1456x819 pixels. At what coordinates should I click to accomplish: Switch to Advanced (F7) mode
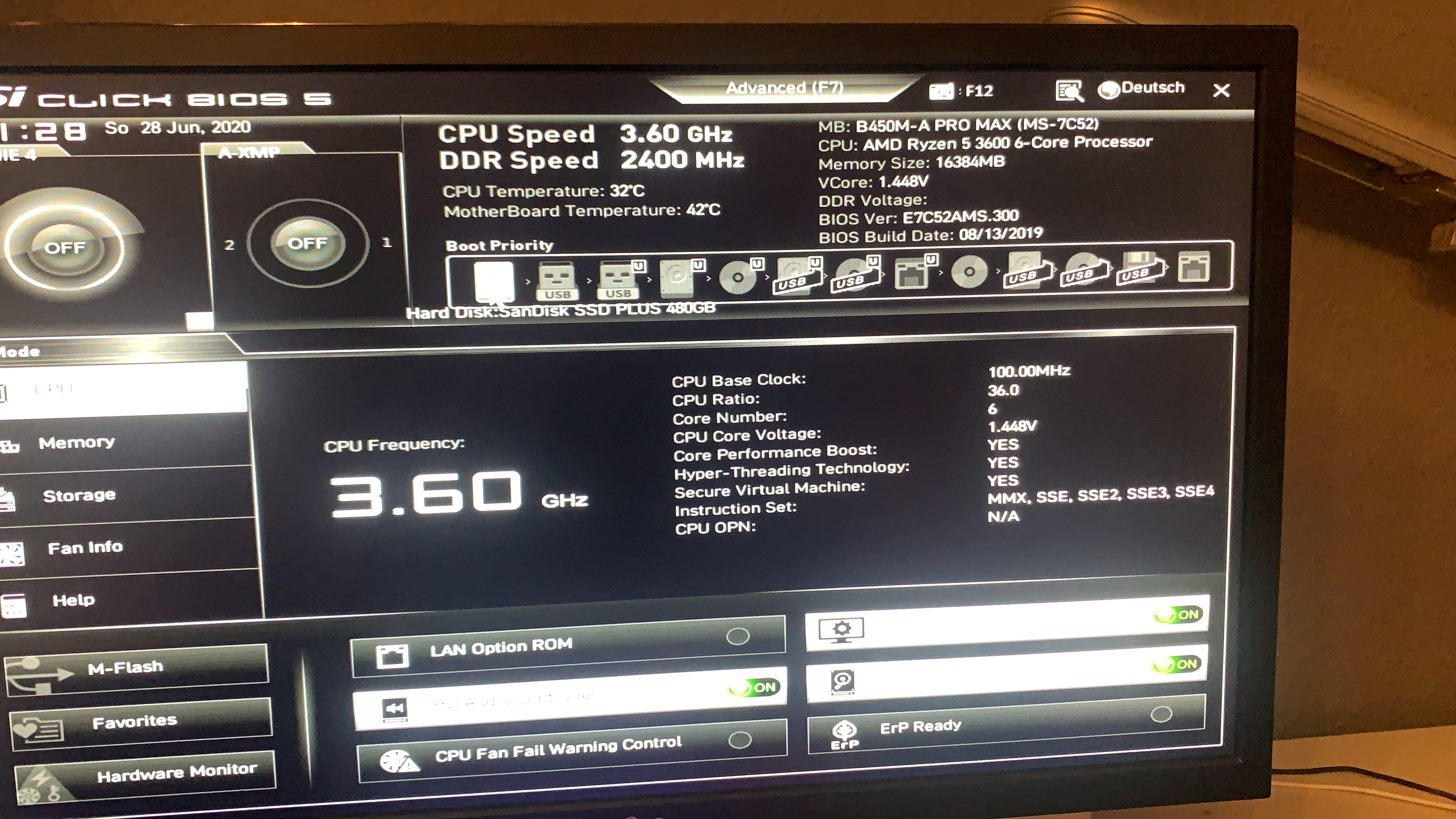pos(784,88)
